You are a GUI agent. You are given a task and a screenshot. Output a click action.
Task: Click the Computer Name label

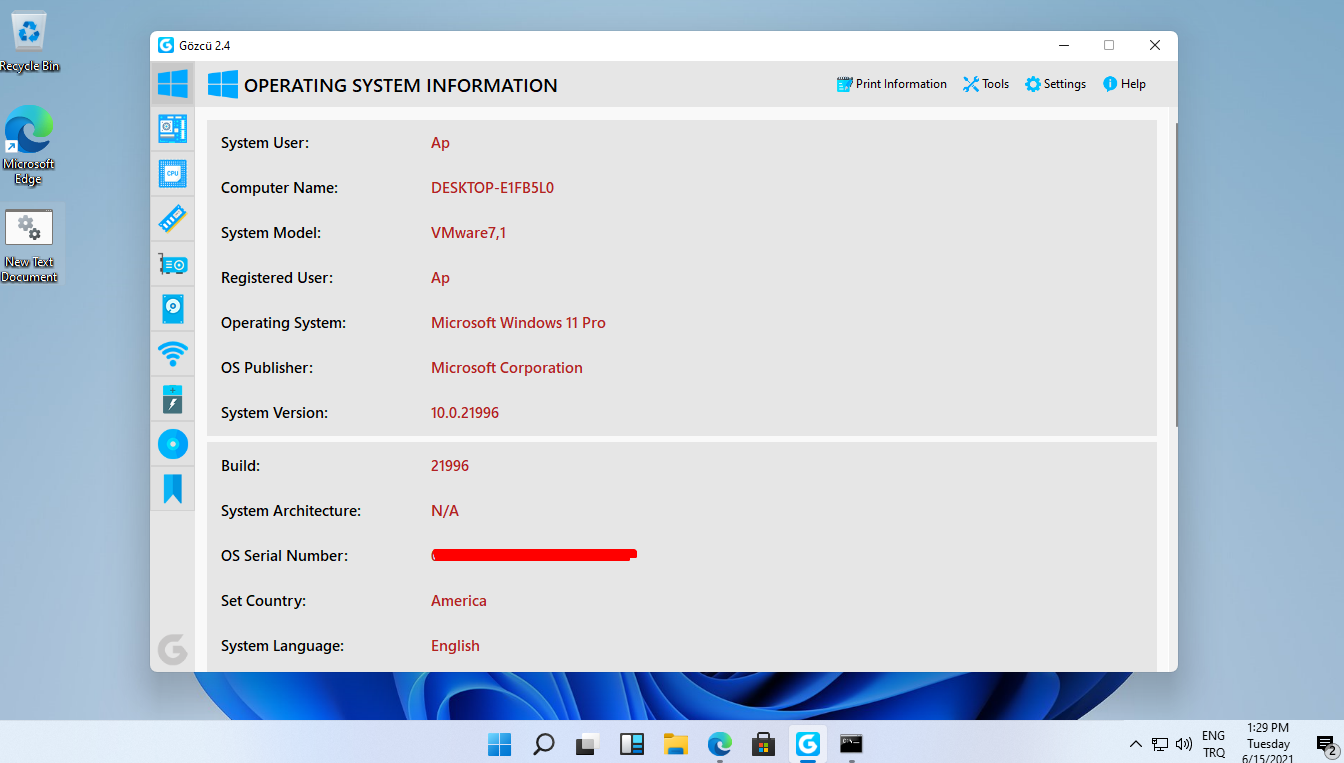pos(279,188)
